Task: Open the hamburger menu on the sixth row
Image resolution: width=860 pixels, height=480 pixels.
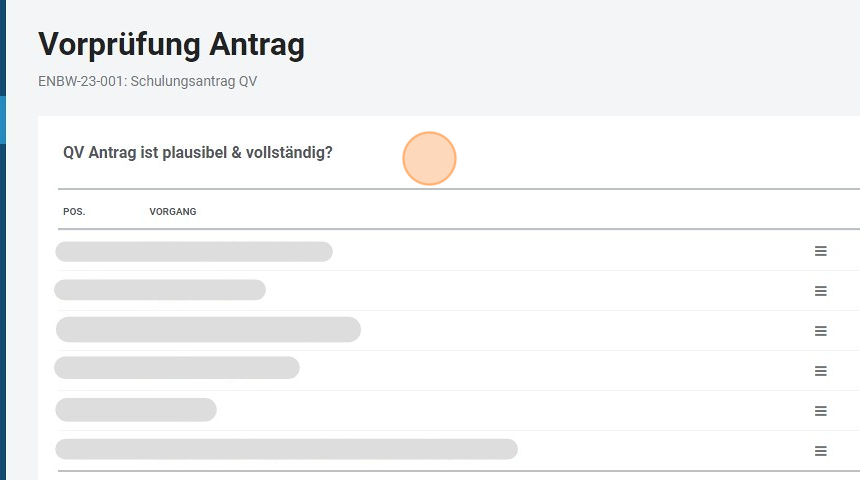Action: coord(820,451)
